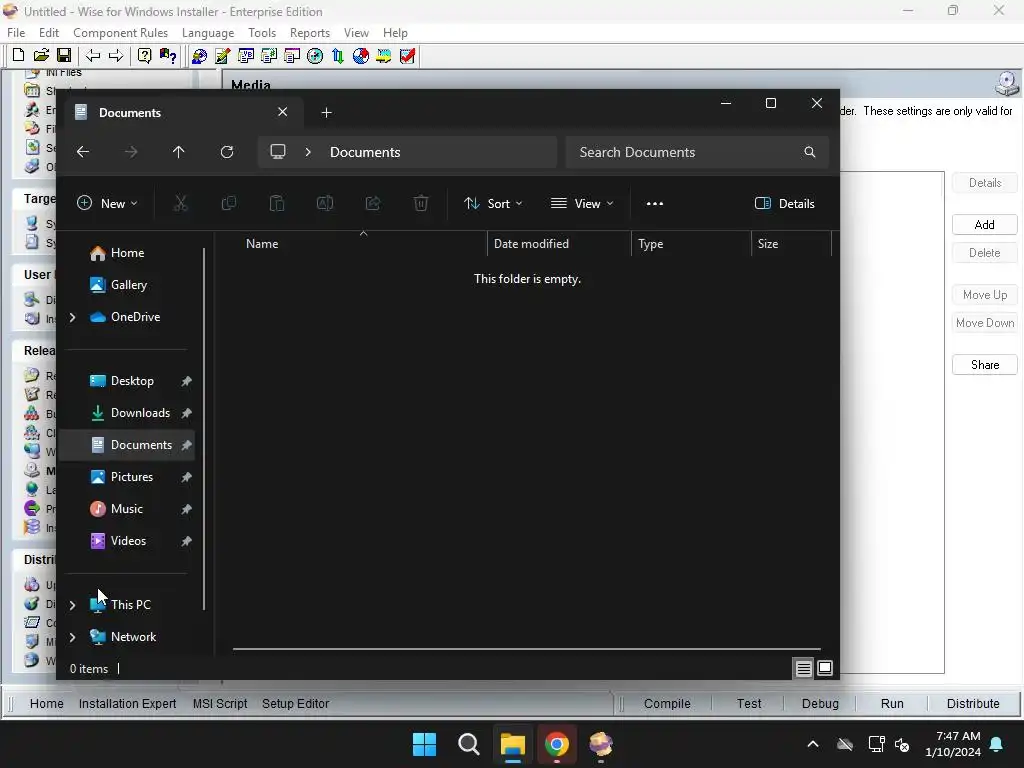Open Chrome from the taskbar
Screen dimensions: 1024x768
(556, 744)
